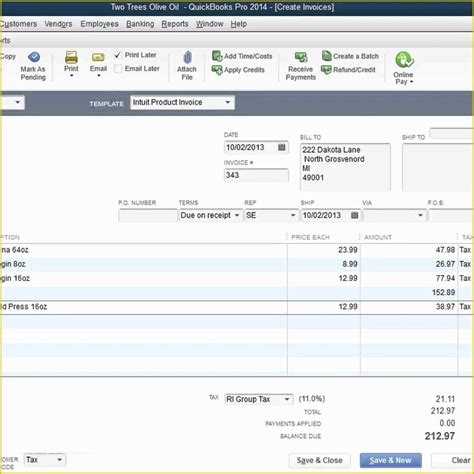
Task: Open Receive Payments icon
Action: point(301,57)
